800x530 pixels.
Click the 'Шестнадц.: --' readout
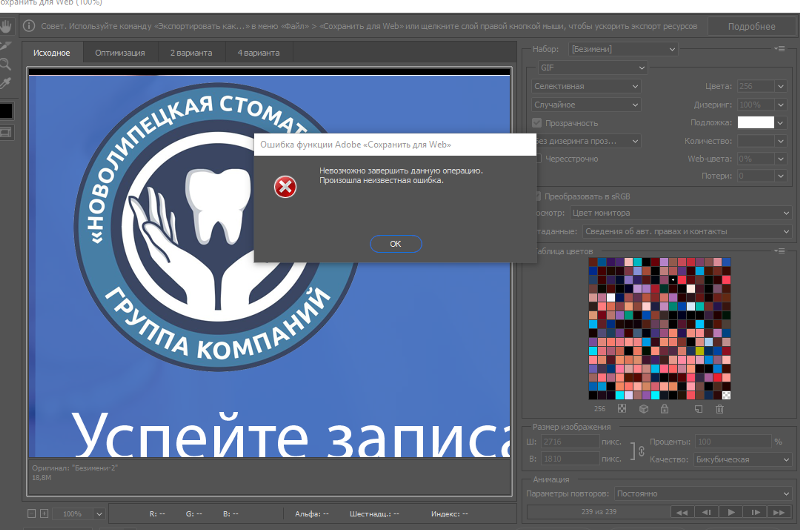point(374,514)
